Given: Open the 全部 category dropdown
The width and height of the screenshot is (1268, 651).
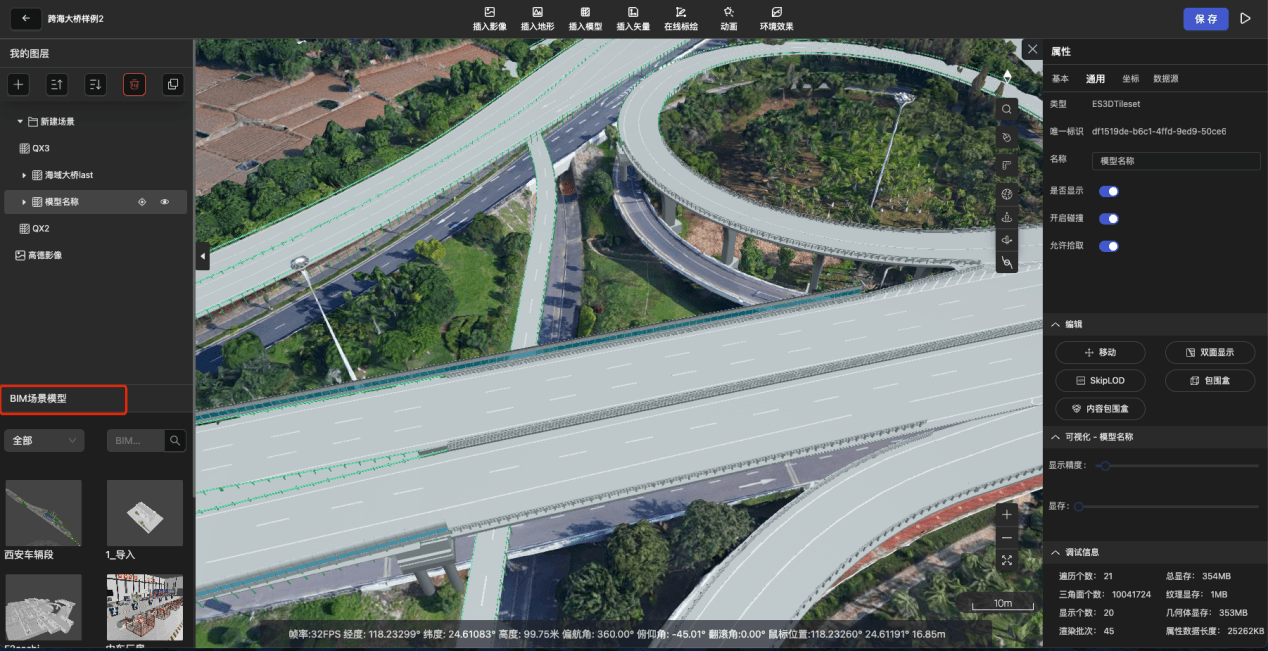Looking at the screenshot, I should pos(44,441).
